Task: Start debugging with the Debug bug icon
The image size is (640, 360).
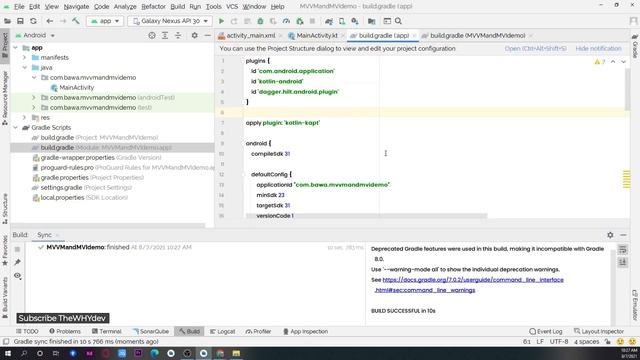Action: pos(260,21)
